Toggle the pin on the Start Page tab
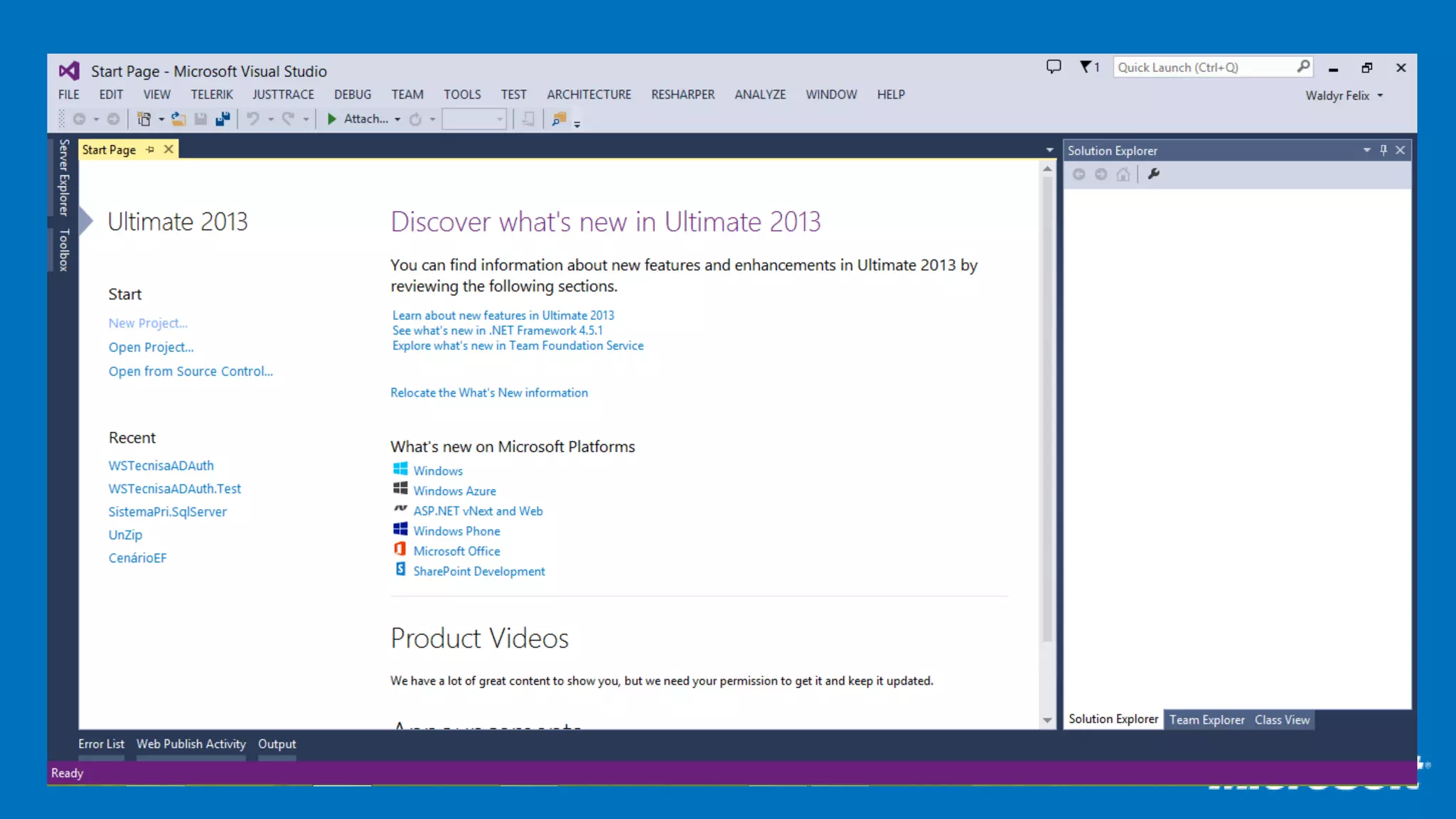 [x=150, y=149]
